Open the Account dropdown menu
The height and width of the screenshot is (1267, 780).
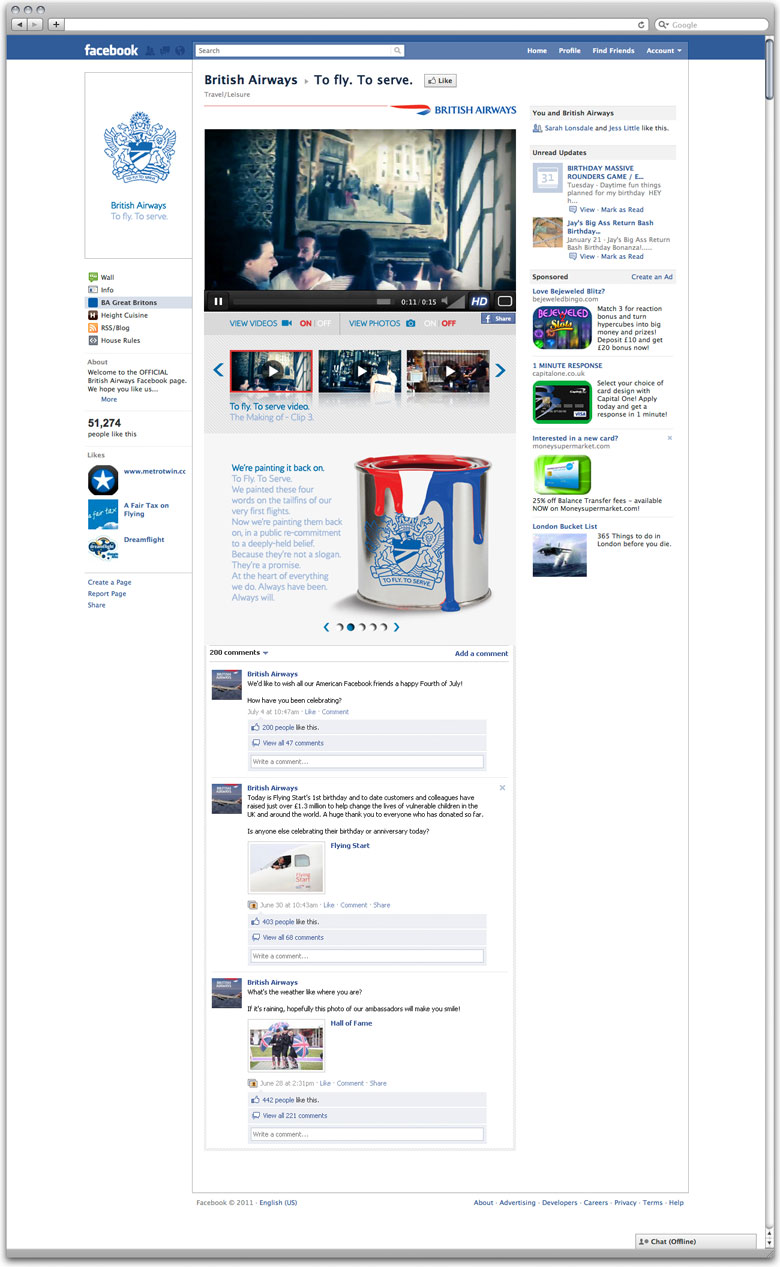(x=664, y=50)
